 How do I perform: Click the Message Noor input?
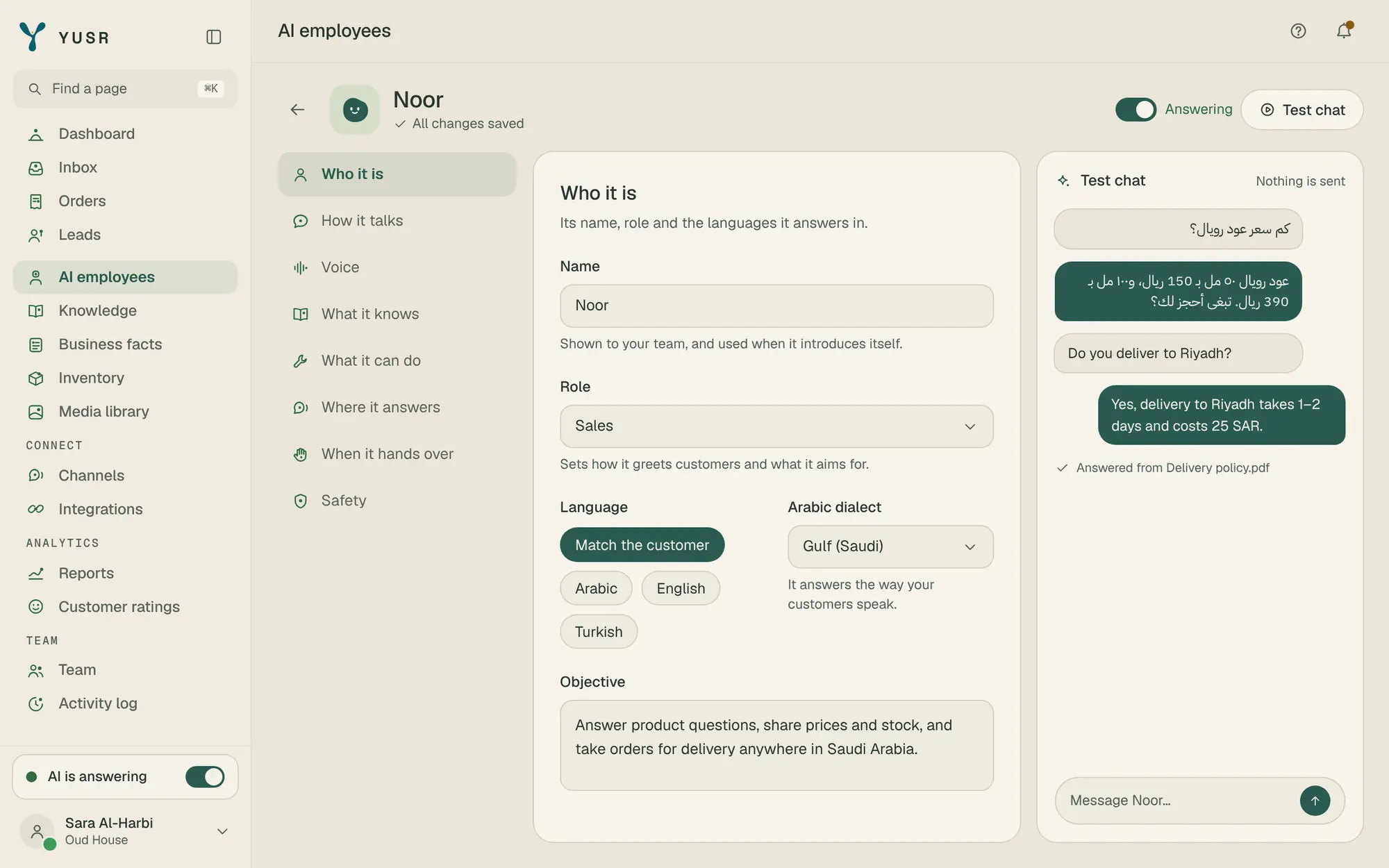pos(1177,801)
